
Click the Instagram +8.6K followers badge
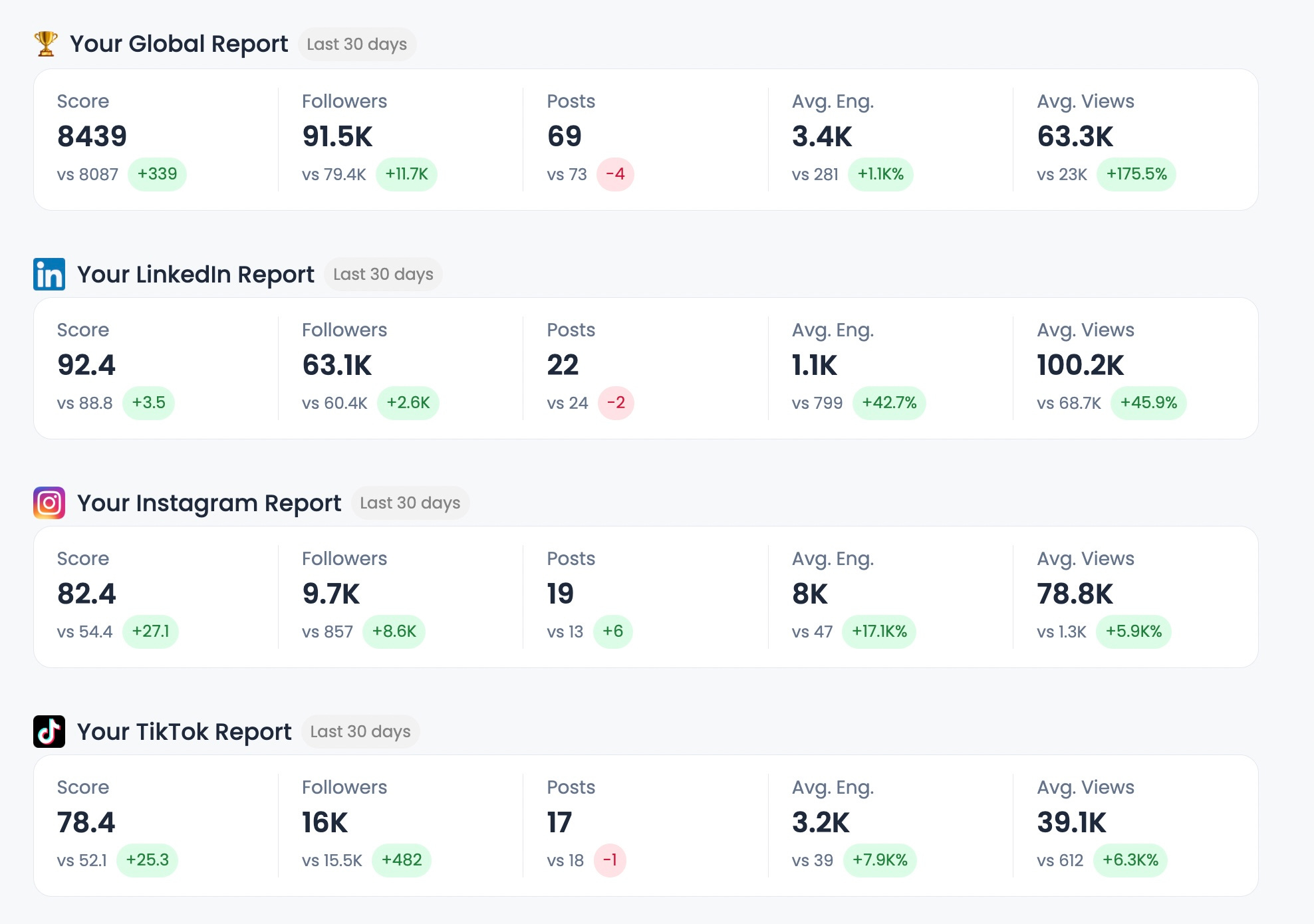pyautogui.click(x=394, y=632)
